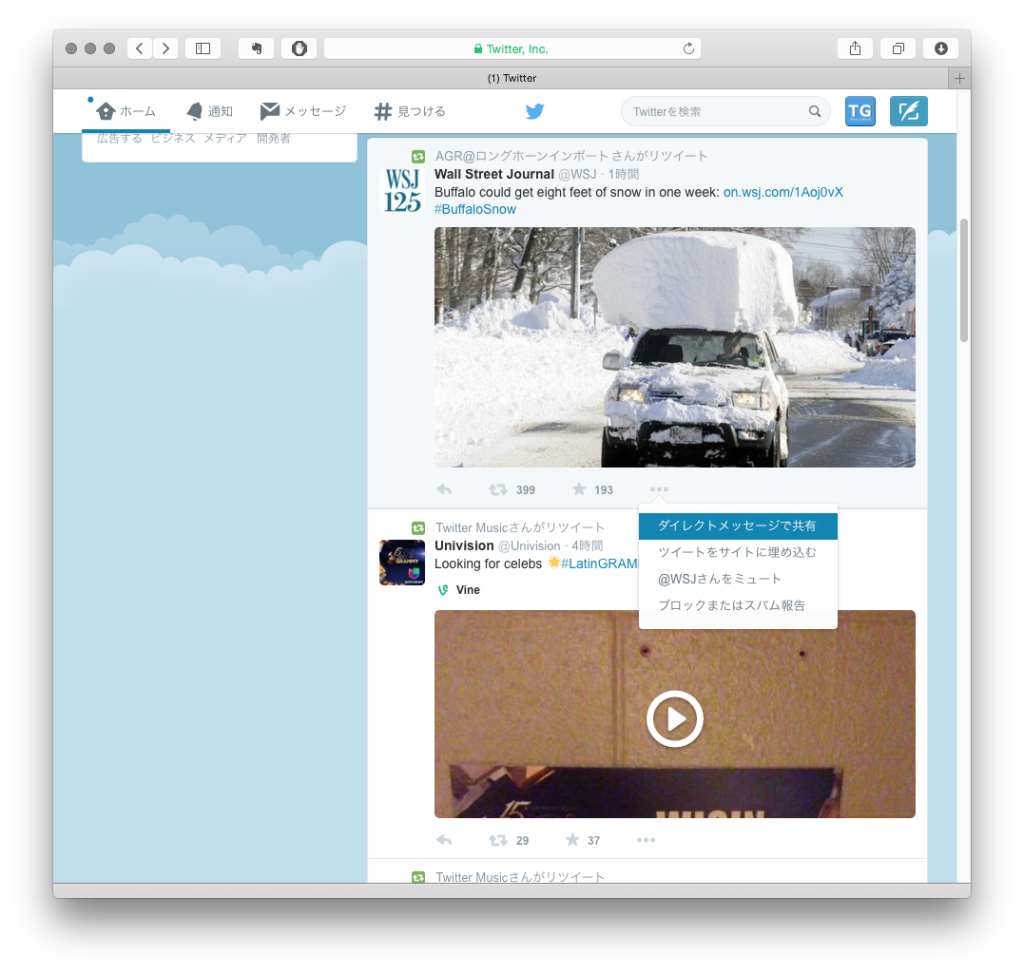The image size is (1024, 974).
Task: Open the more menu on WSJ tweet
Action: (x=659, y=489)
